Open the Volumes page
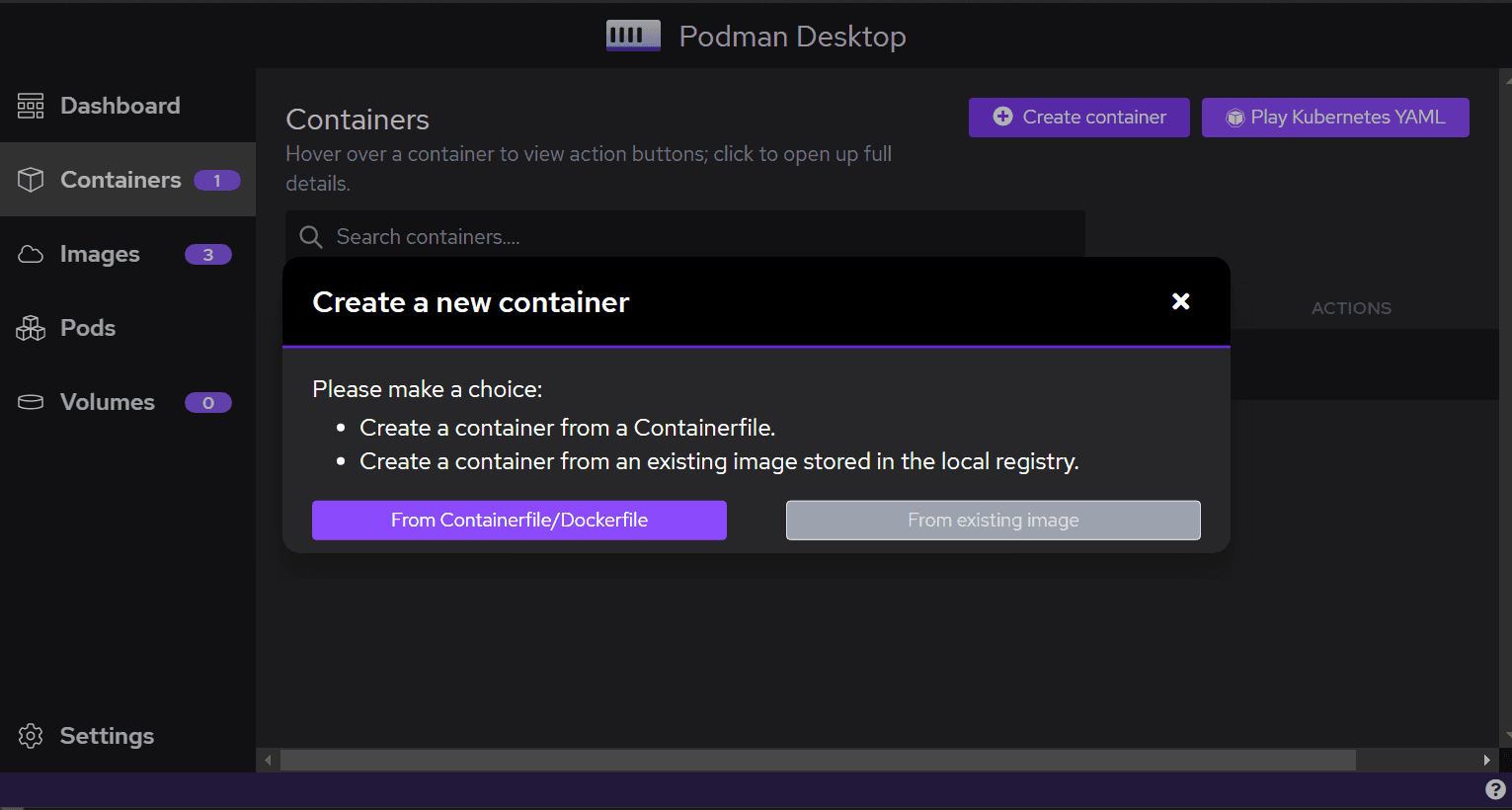 click(127, 402)
